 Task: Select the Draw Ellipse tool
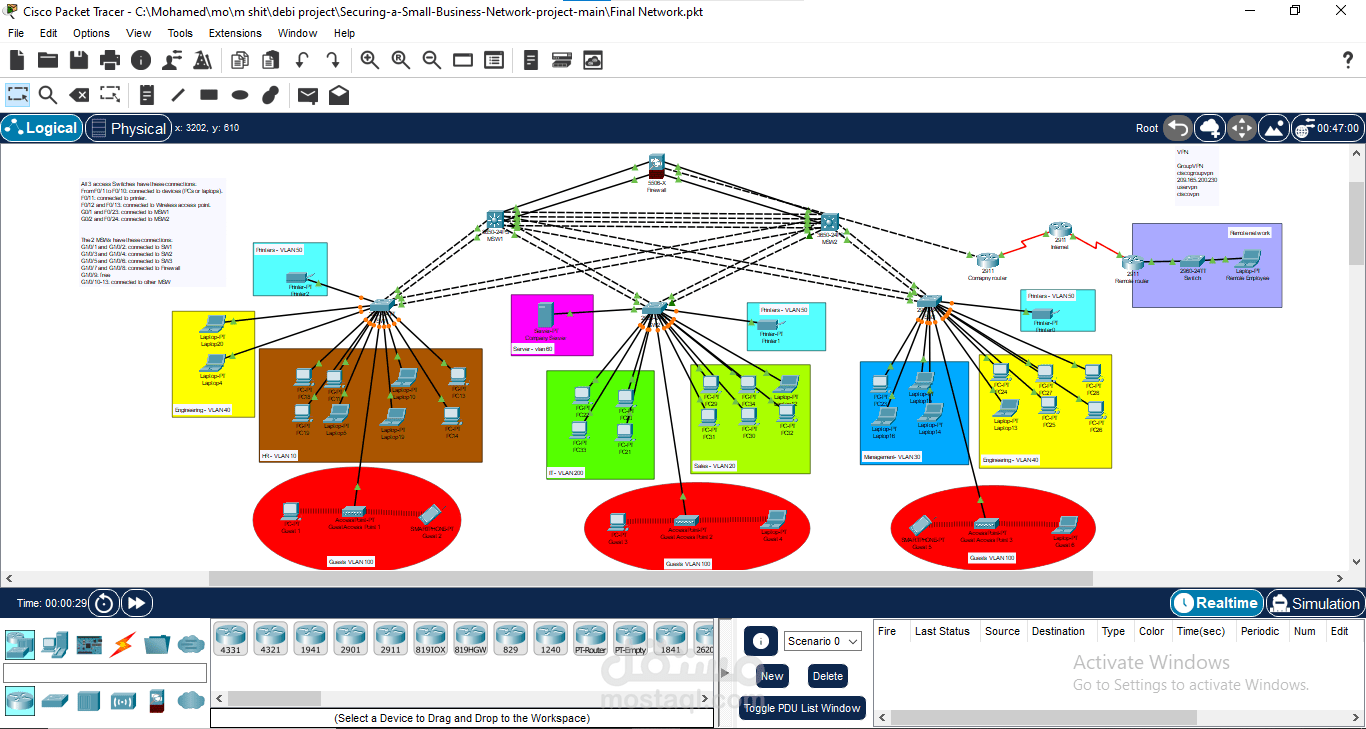240,95
